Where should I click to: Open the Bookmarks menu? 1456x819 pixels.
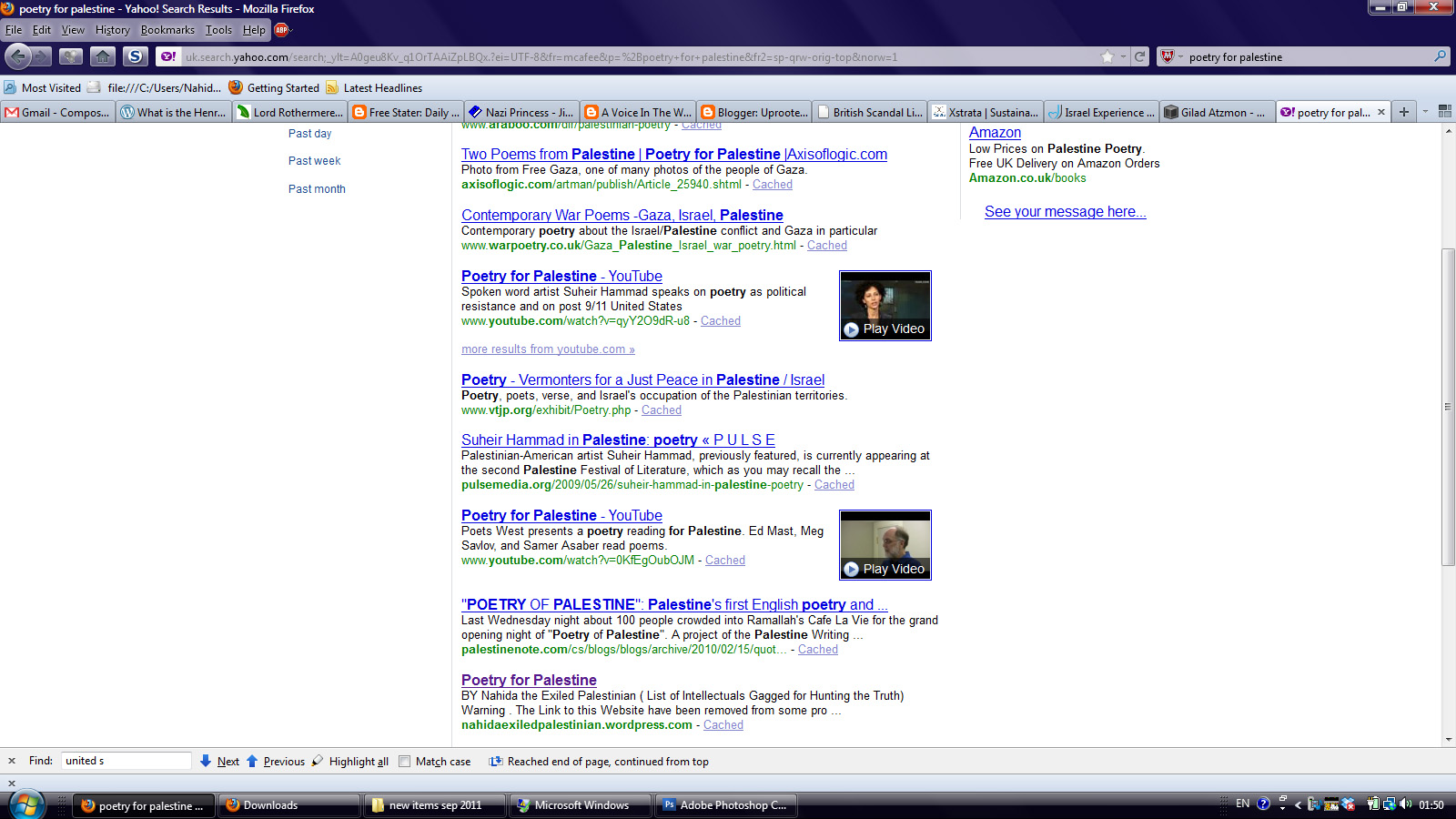point(167,30)
